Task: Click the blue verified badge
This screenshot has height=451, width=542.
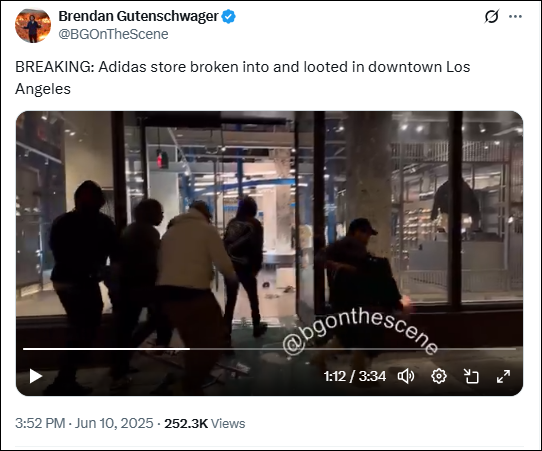Action: (x=228, y=16)
